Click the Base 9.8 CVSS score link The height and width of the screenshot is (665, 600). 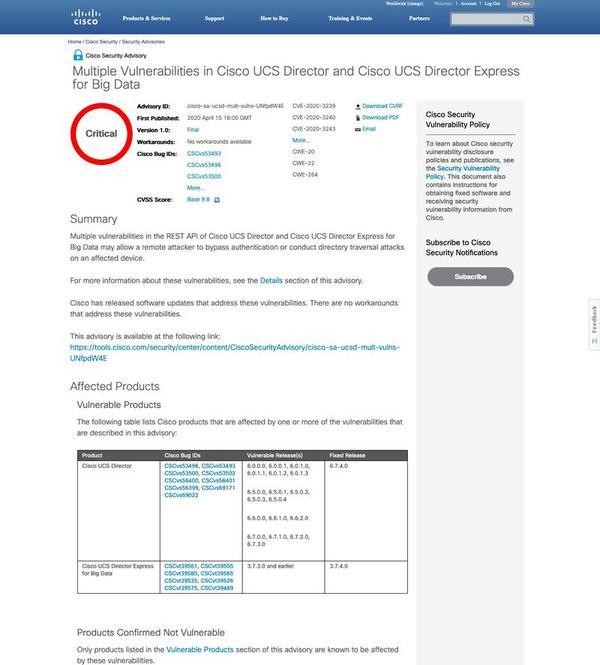click(198, 199)
